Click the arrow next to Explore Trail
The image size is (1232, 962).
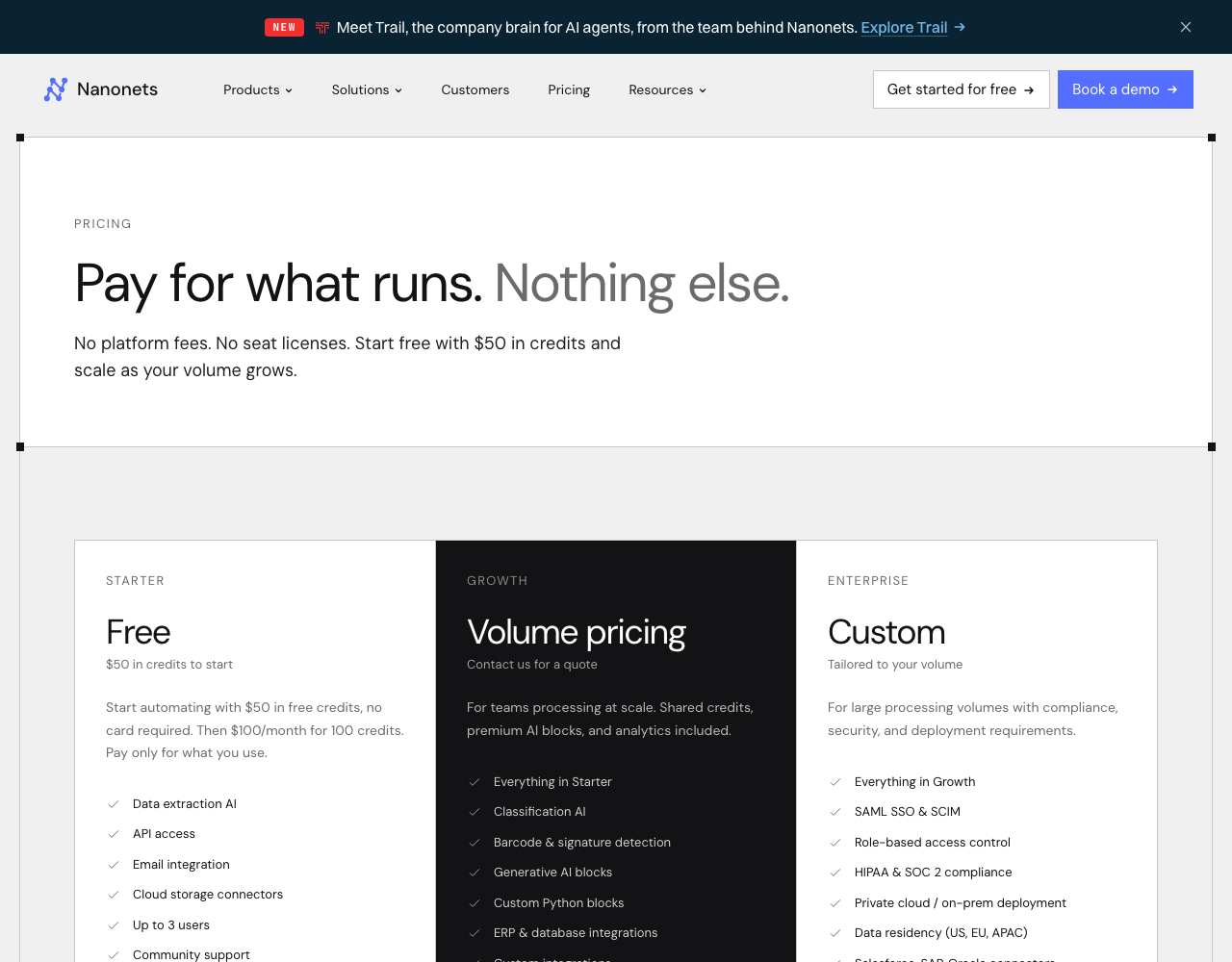pos(960,27)
